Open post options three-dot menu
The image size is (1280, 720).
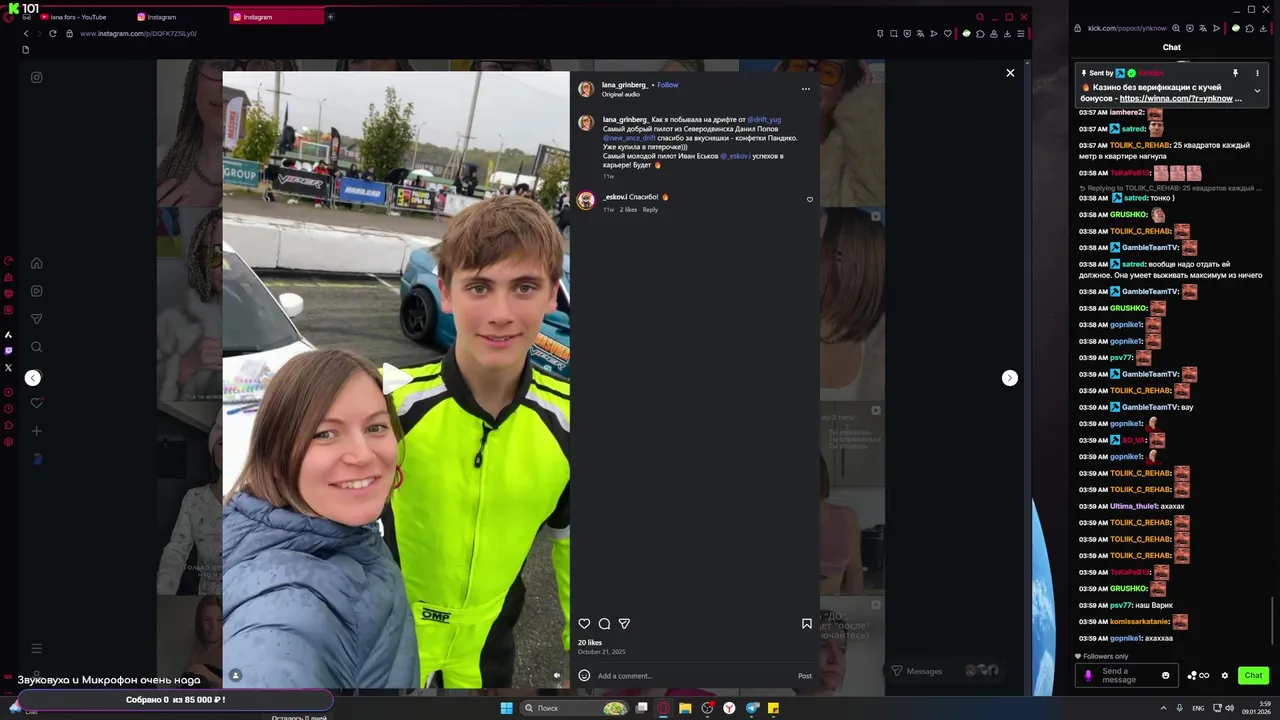coord(805,89)
